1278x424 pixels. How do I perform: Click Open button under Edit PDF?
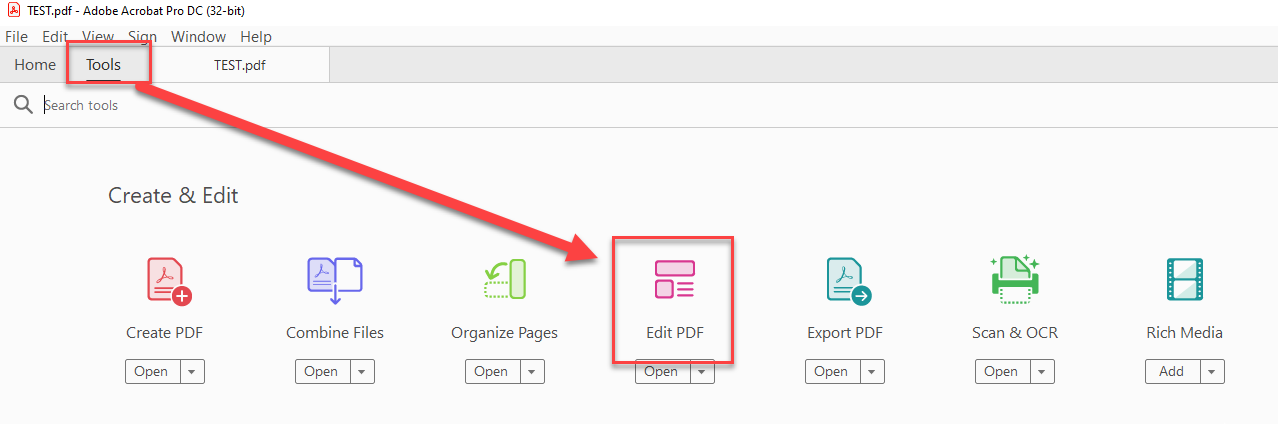coord(662,372)
